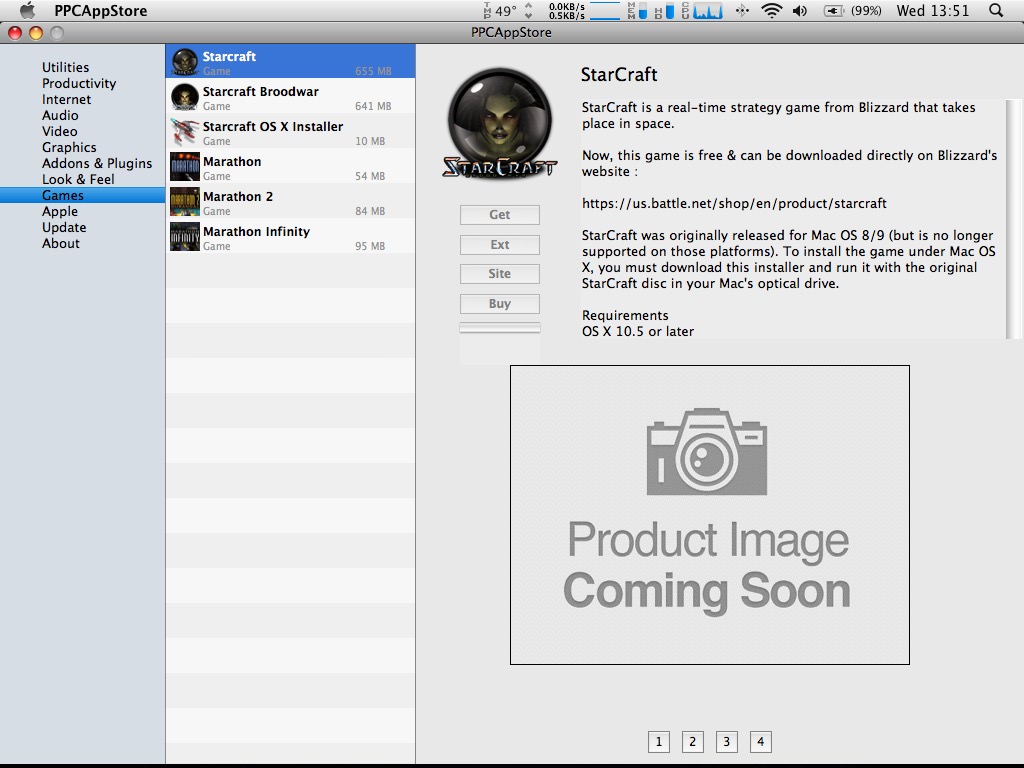This screenshot has height=768, width=1024.
Task: Click the Wed 13:51 clock
Action: (x=933, y=10)
